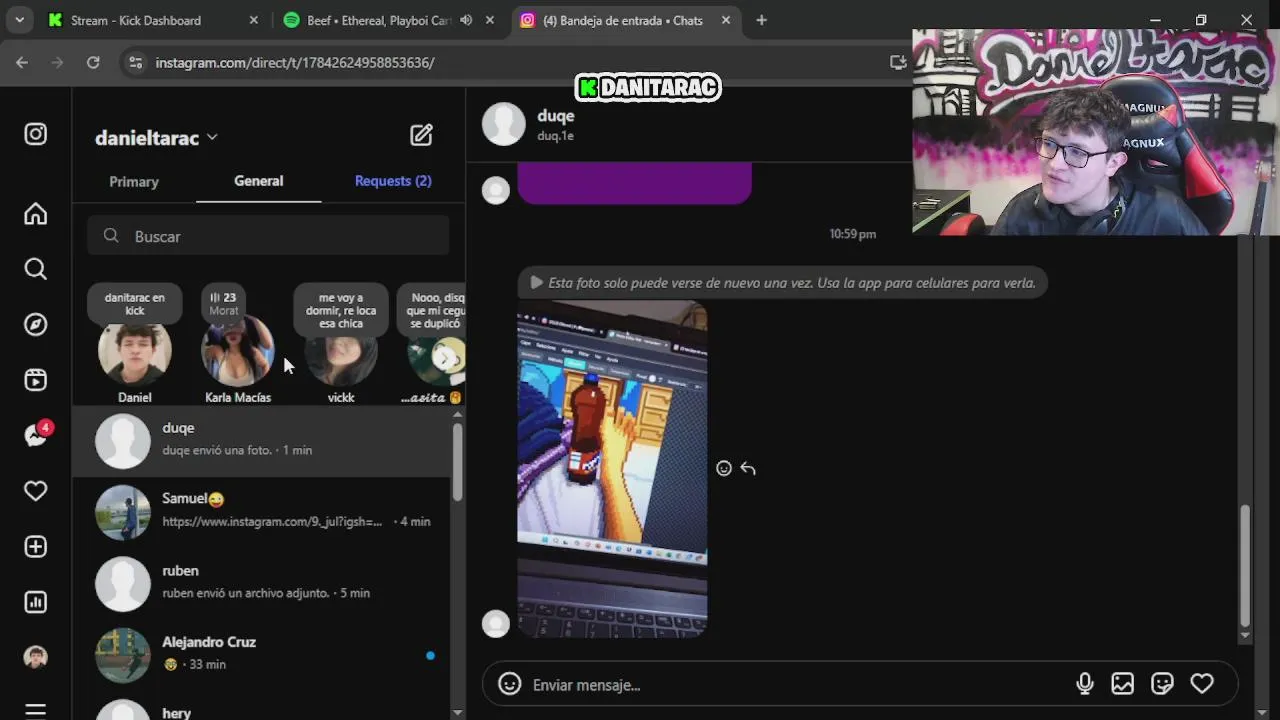This screenshot has width=1280, height=720.
Task: Open duqe profile from chat header
Action: coord(556,116)
